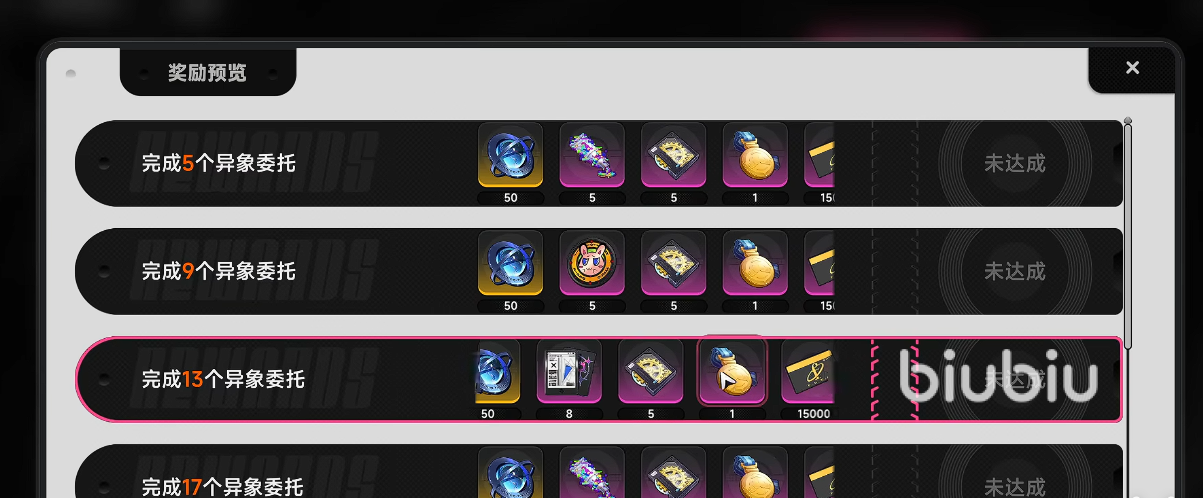The height and width of the screenshot is (498, 1203).
Task: Select the glitchy crystal reward in 5-commission row
Action: tap(592, 155)
